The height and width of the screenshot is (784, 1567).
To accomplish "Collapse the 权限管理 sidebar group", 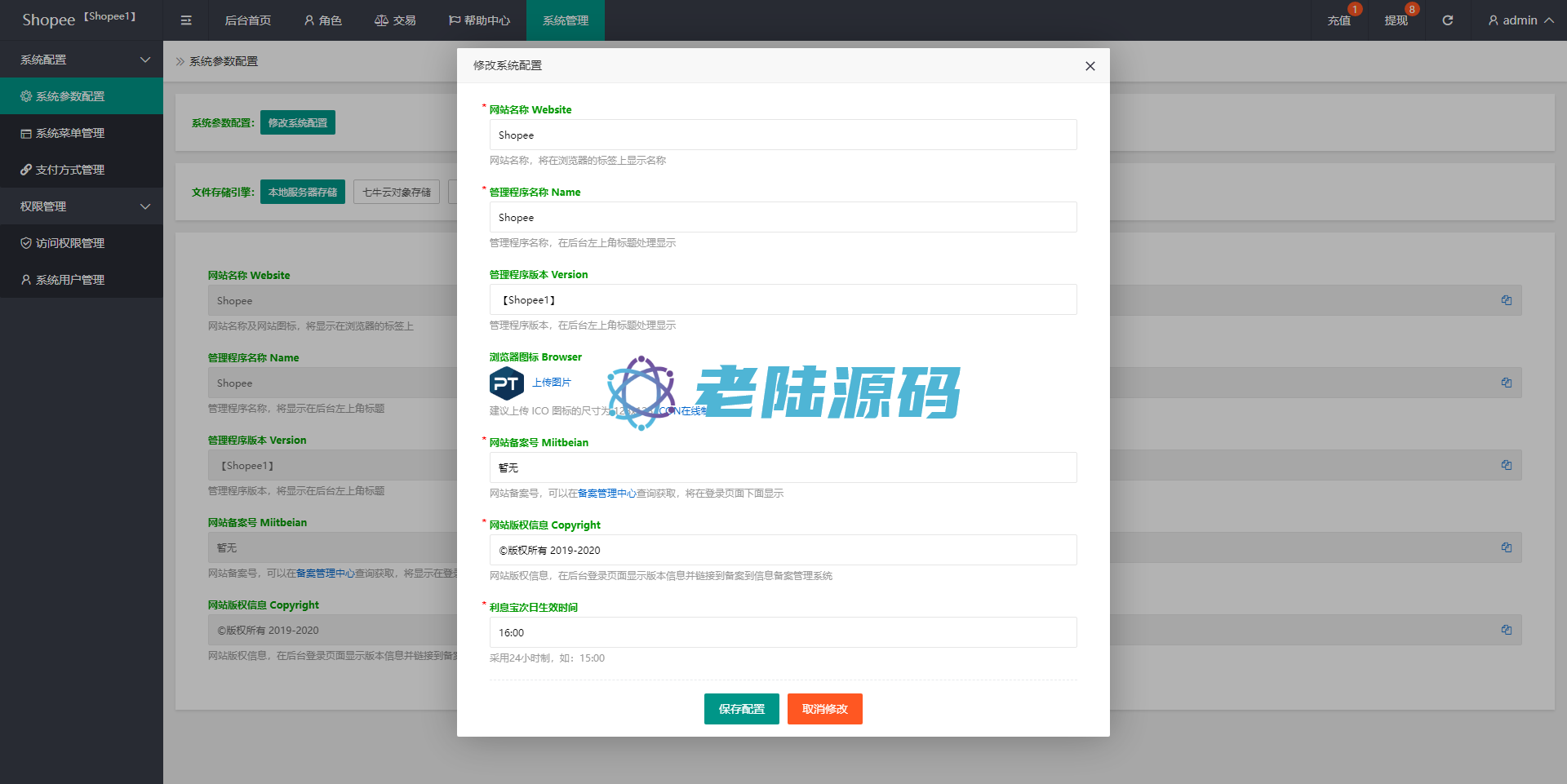I will point(82,206).
